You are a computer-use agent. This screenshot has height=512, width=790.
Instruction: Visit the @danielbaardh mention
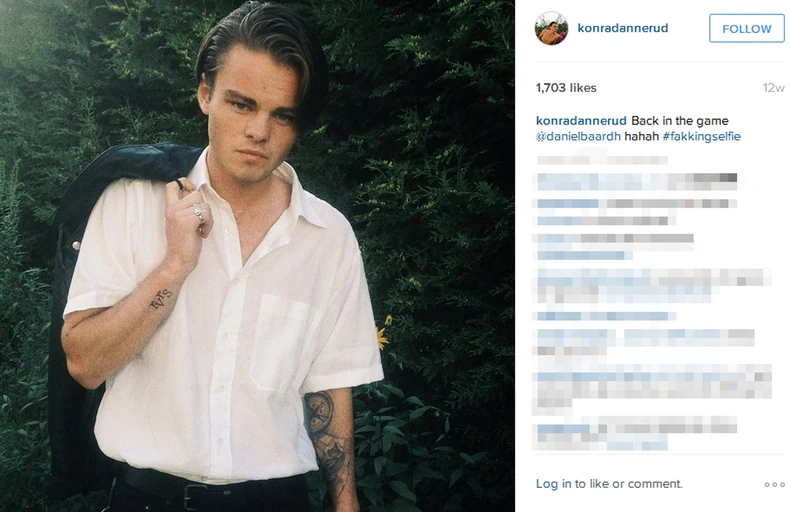(578, 136)
